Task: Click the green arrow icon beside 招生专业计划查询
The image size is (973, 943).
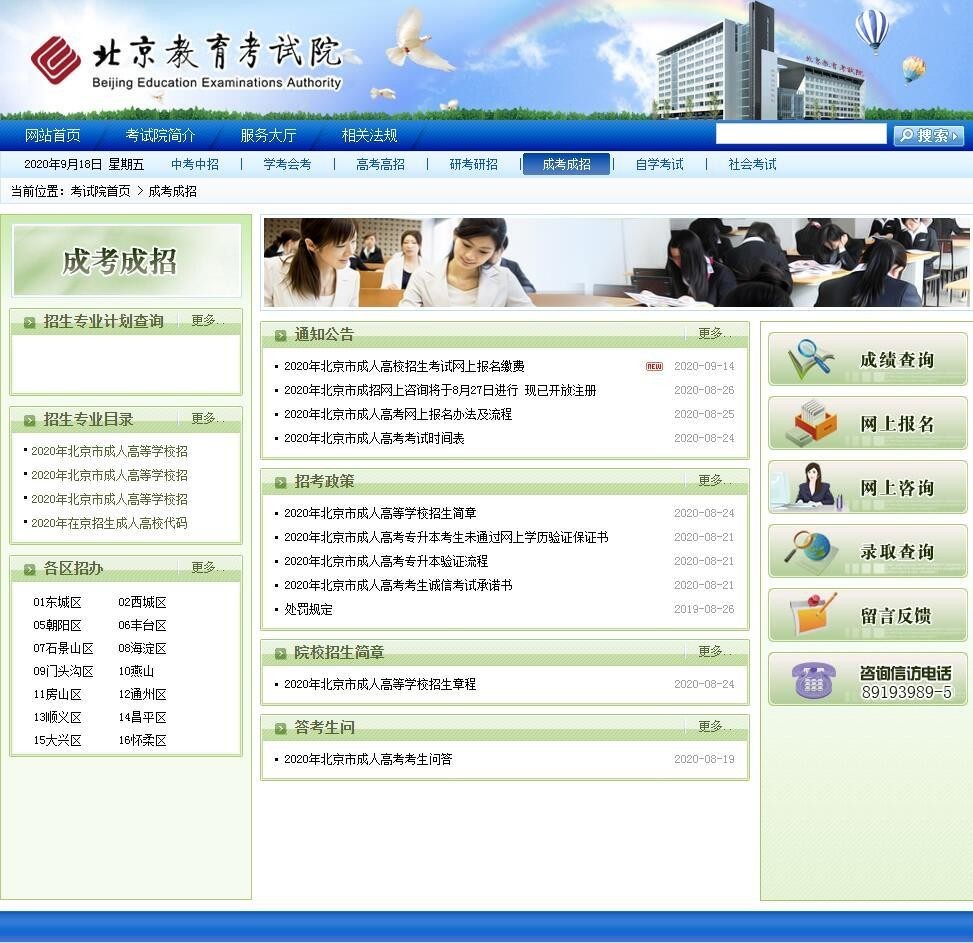Action: click(29, 322)
